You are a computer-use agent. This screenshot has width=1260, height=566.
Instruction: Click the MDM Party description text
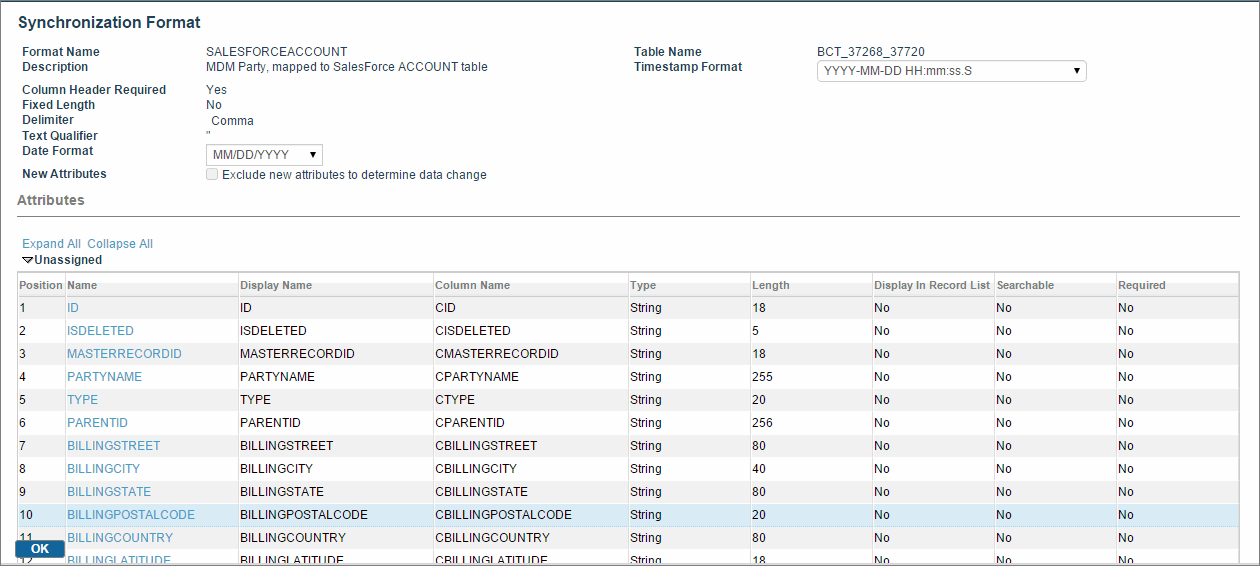(x=346, y=67)
